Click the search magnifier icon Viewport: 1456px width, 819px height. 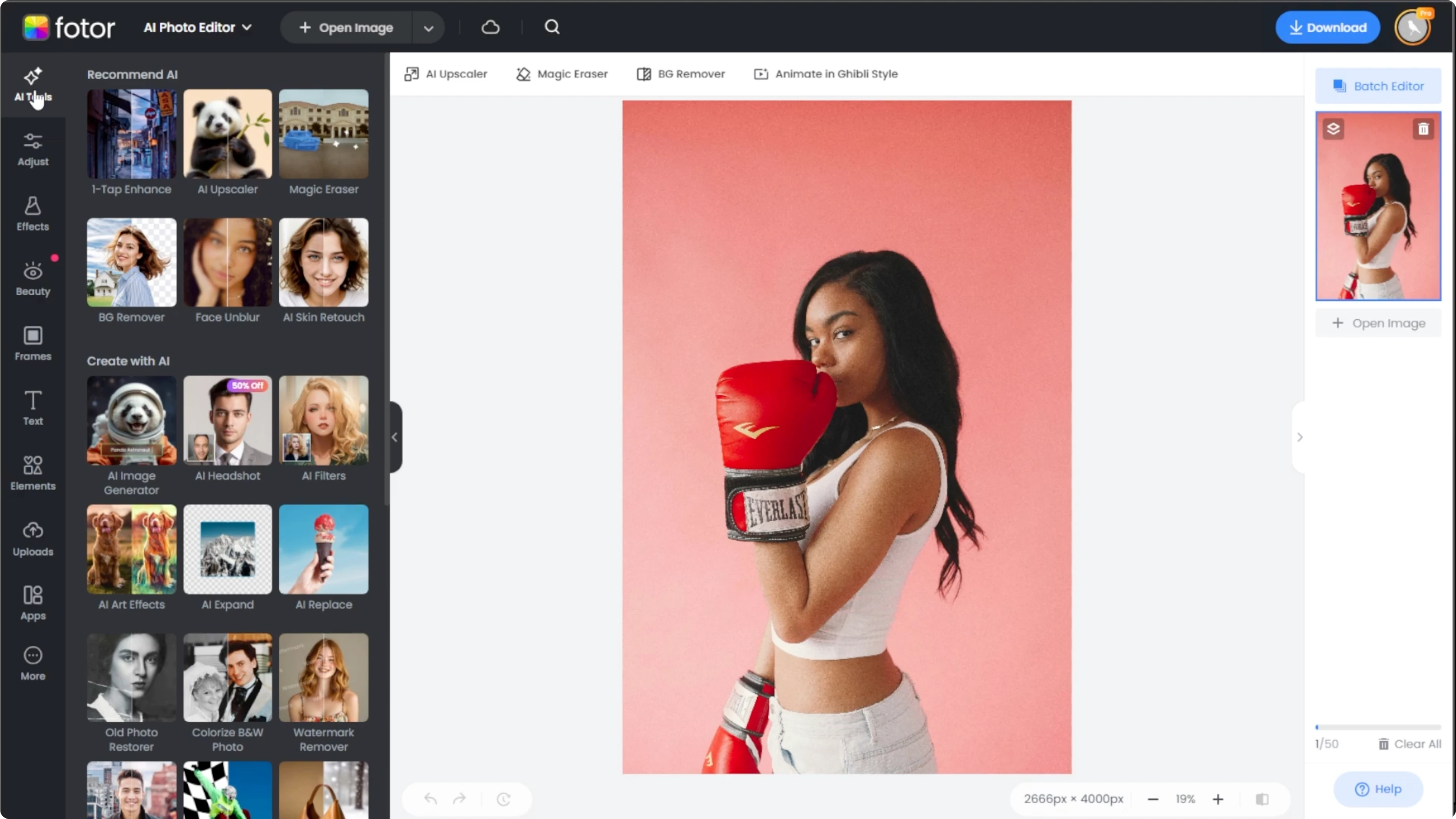click(552, 27)
